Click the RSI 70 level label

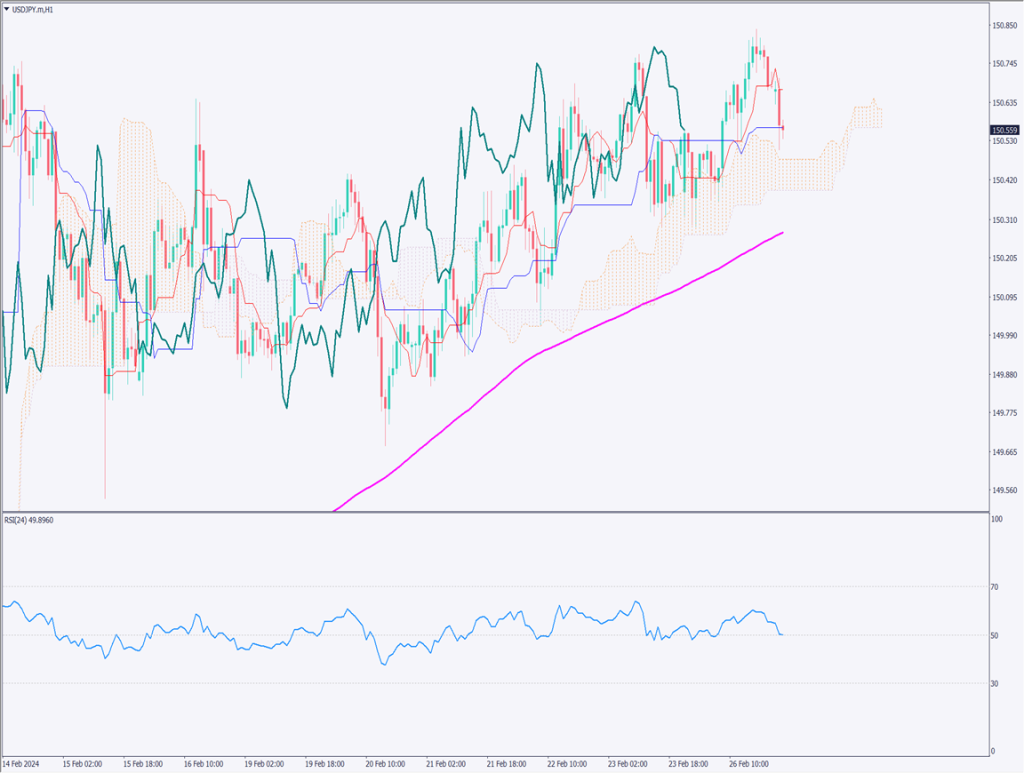pyautogui.click(x=994, y=587)
